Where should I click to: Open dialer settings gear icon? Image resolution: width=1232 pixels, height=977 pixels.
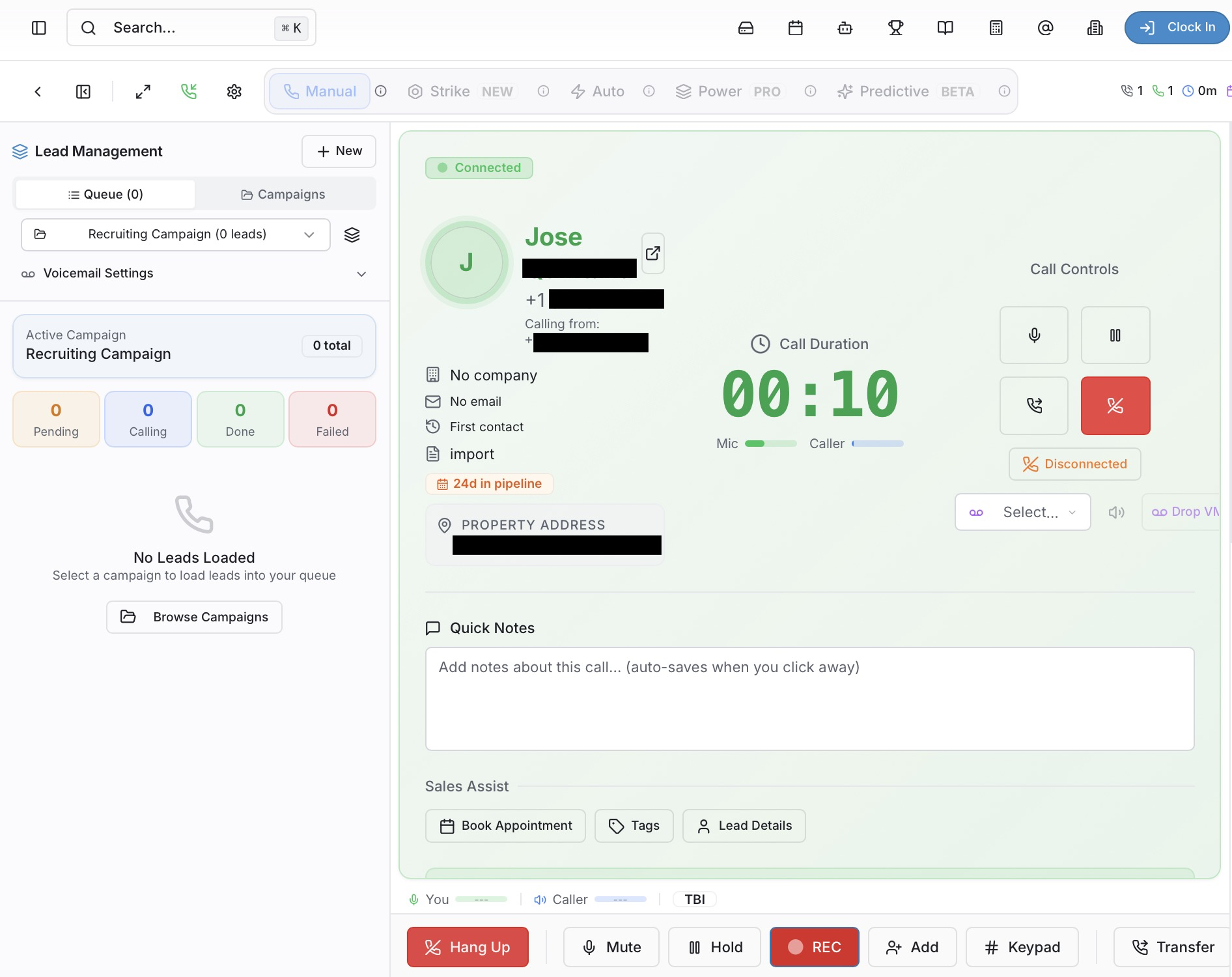point(234,91)
